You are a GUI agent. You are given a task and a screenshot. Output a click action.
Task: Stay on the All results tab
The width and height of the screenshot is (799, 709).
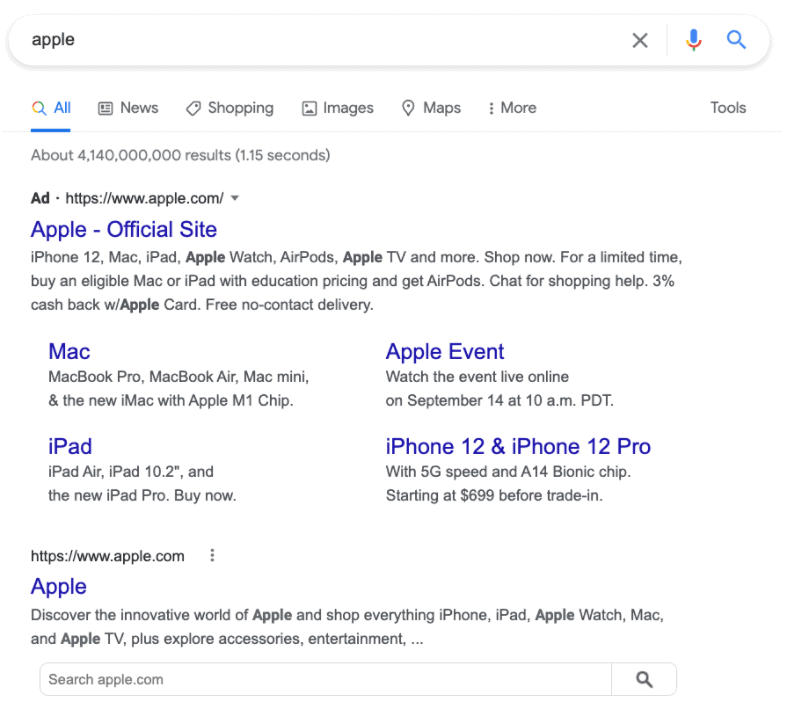(51, 108)
